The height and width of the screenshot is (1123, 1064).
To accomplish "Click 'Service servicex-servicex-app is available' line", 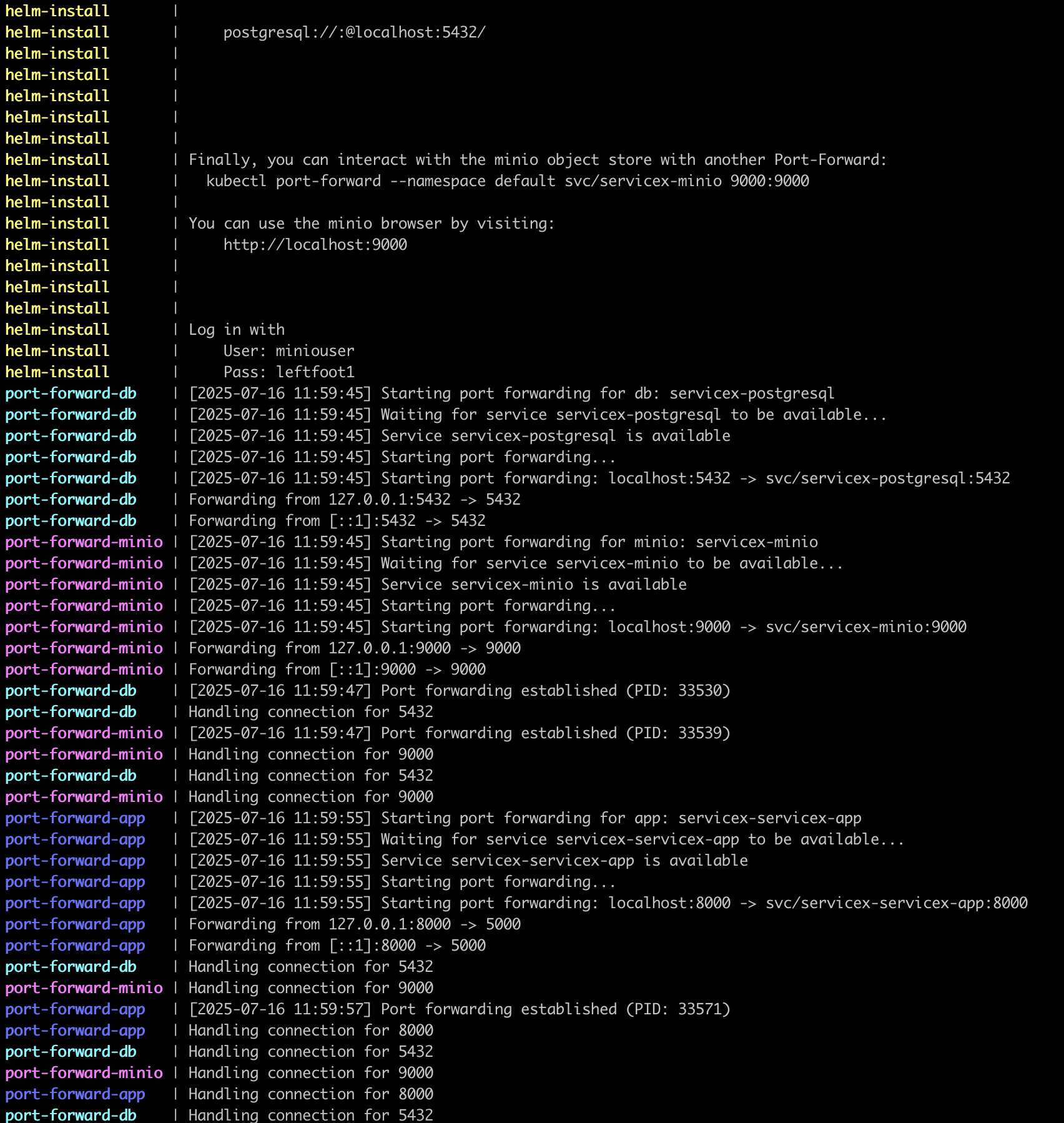I will [468, 861].
